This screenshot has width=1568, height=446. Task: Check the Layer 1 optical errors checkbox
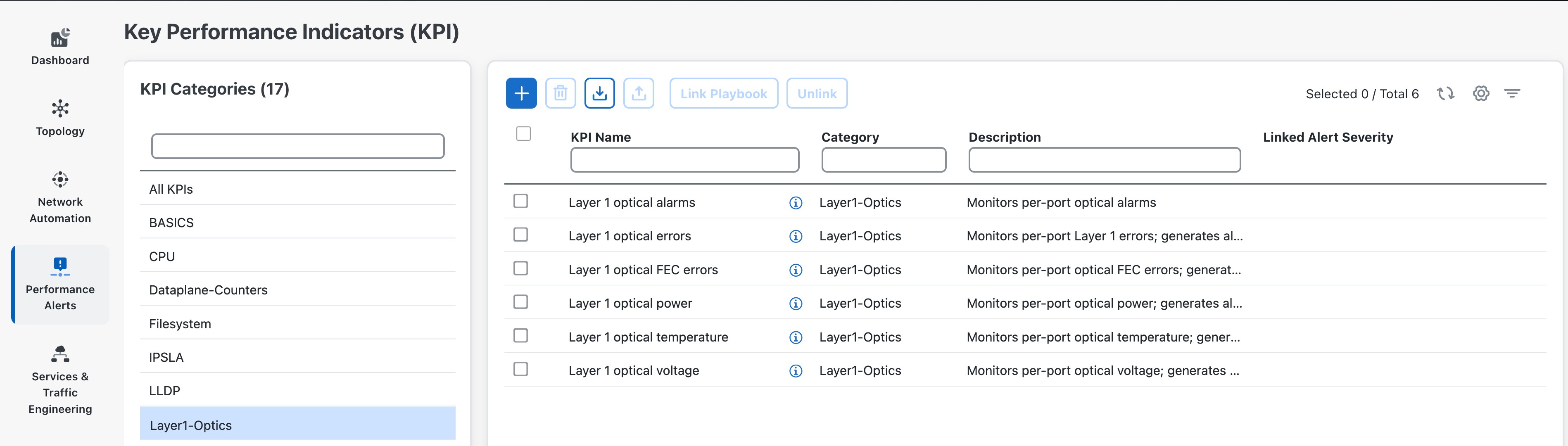520,235
